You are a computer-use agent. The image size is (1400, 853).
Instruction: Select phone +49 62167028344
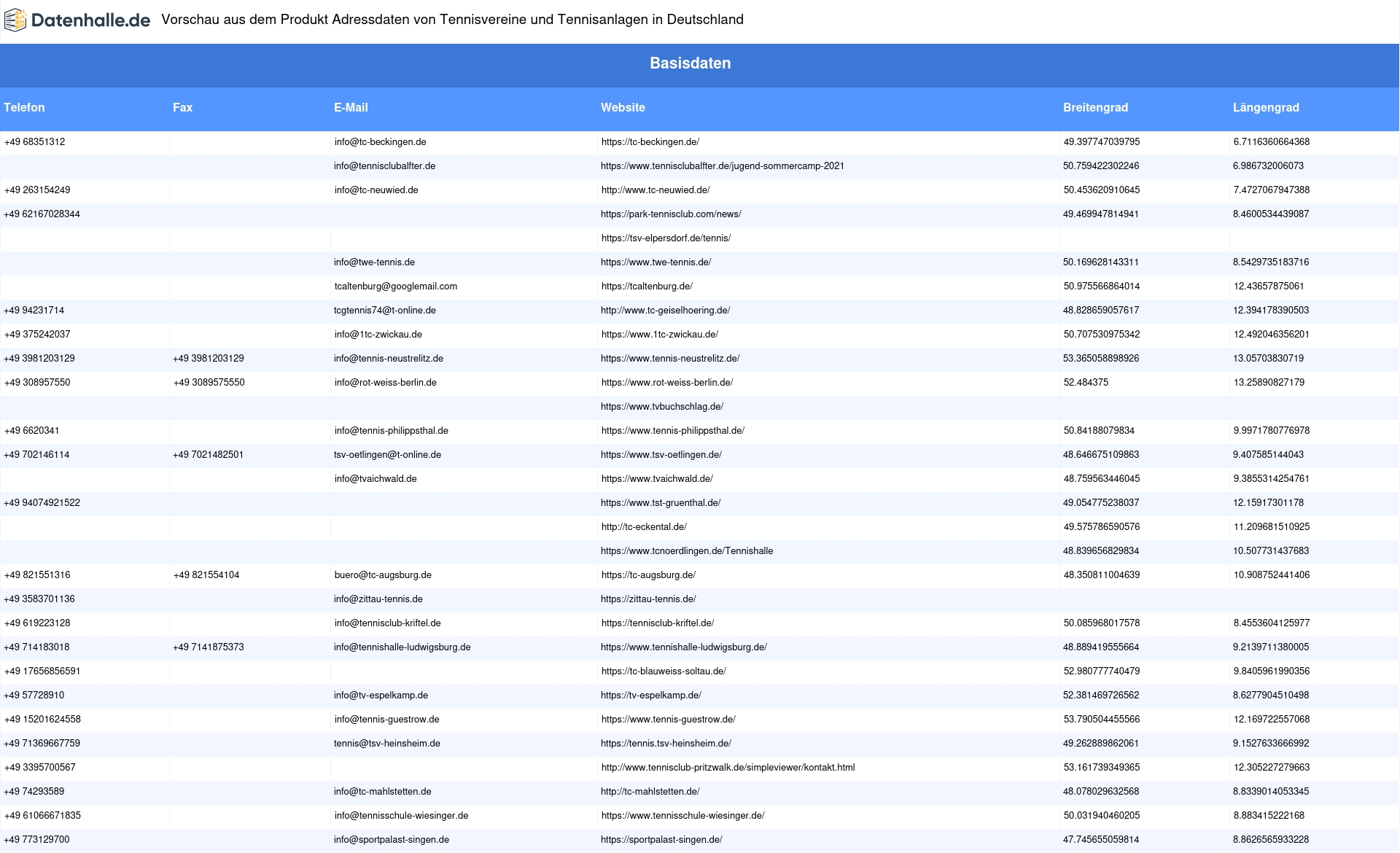pos(42,214)
